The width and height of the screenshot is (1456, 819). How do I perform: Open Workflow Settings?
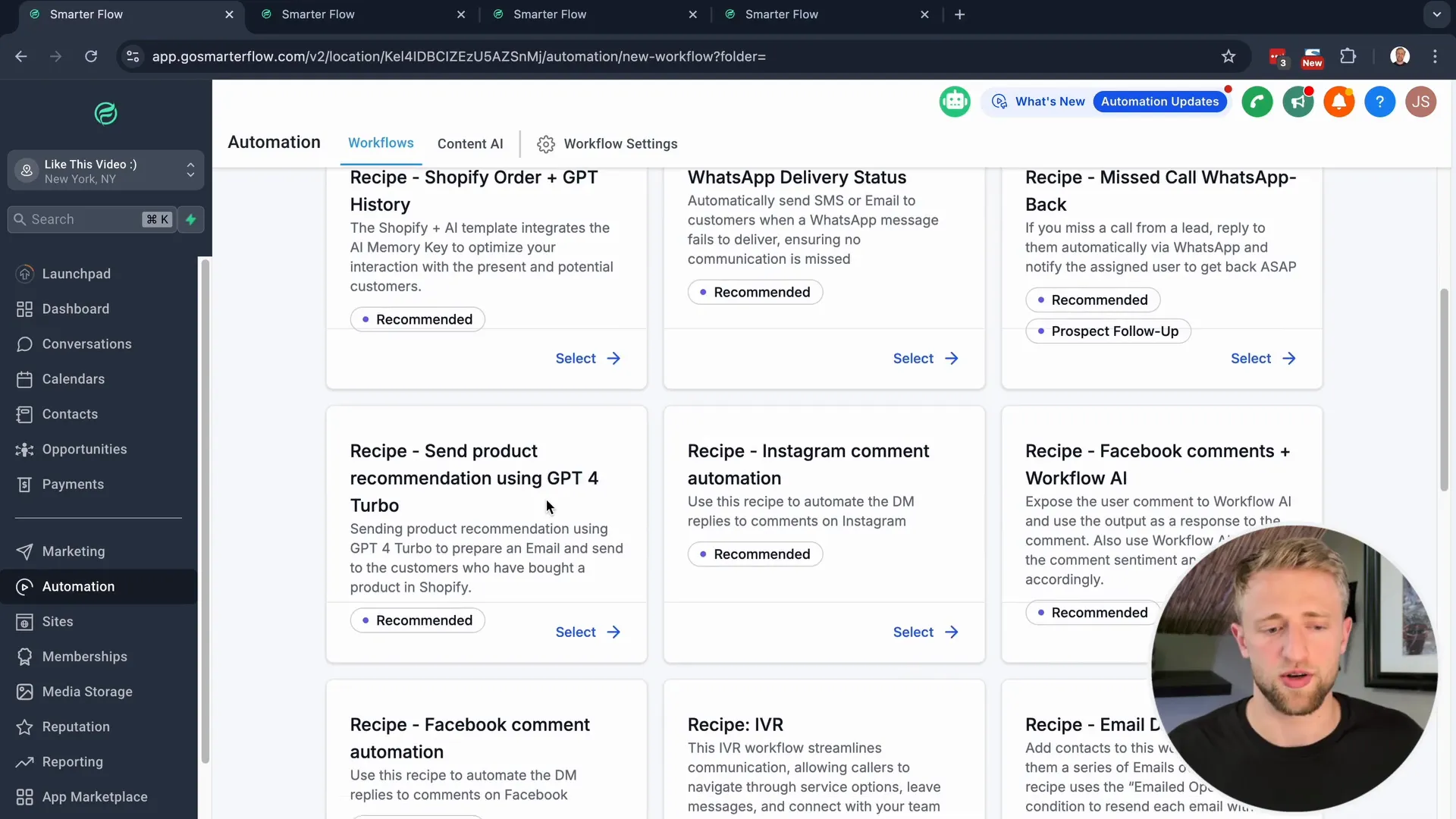coord(607,144)
